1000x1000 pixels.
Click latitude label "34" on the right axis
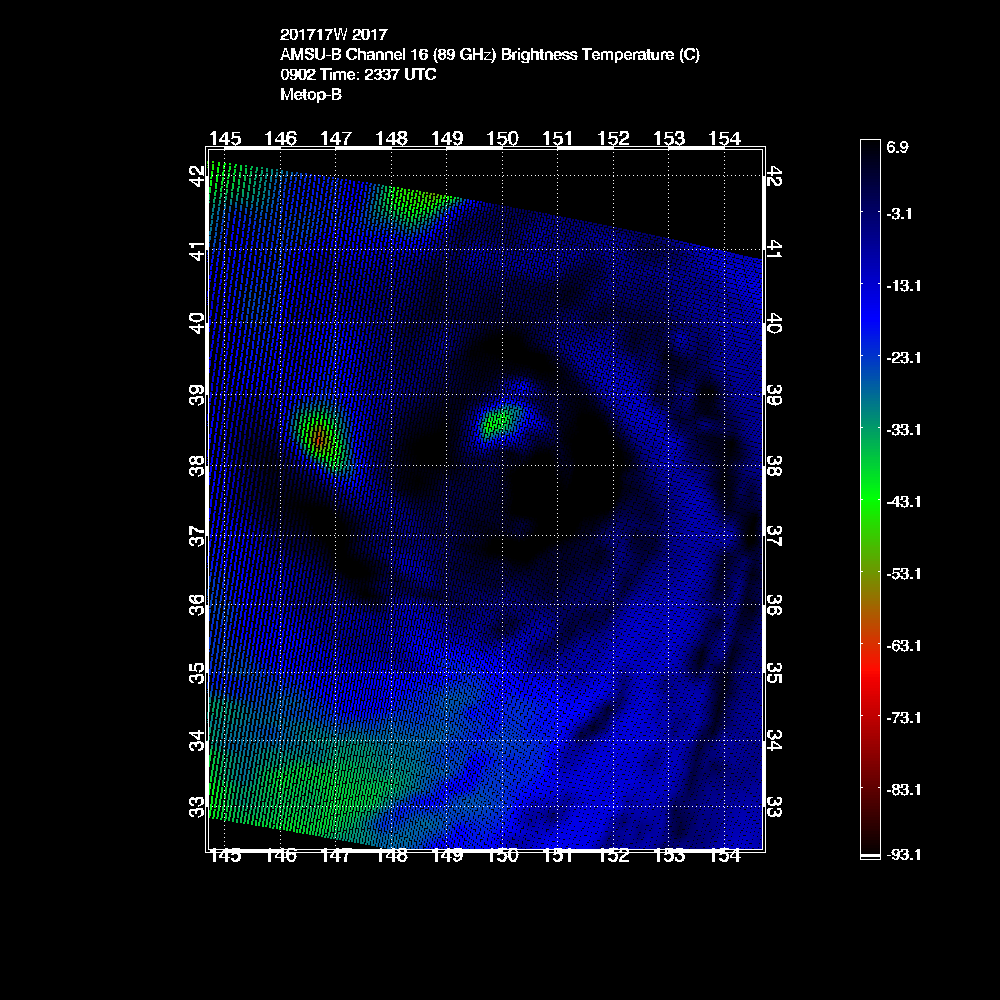pyautogui.click(x=774, y=741)
